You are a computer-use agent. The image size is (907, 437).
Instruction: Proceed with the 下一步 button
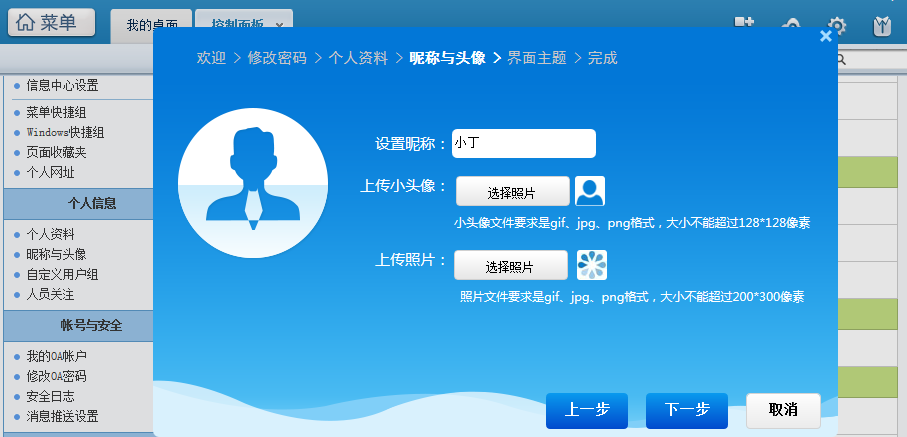(686, 410)
